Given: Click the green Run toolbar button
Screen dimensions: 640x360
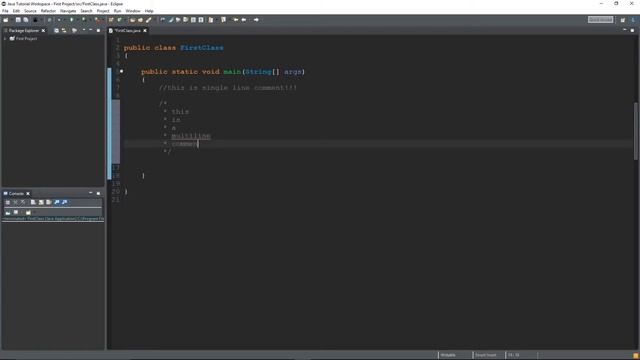Looking at the screenshot, I should click(71, 20).
